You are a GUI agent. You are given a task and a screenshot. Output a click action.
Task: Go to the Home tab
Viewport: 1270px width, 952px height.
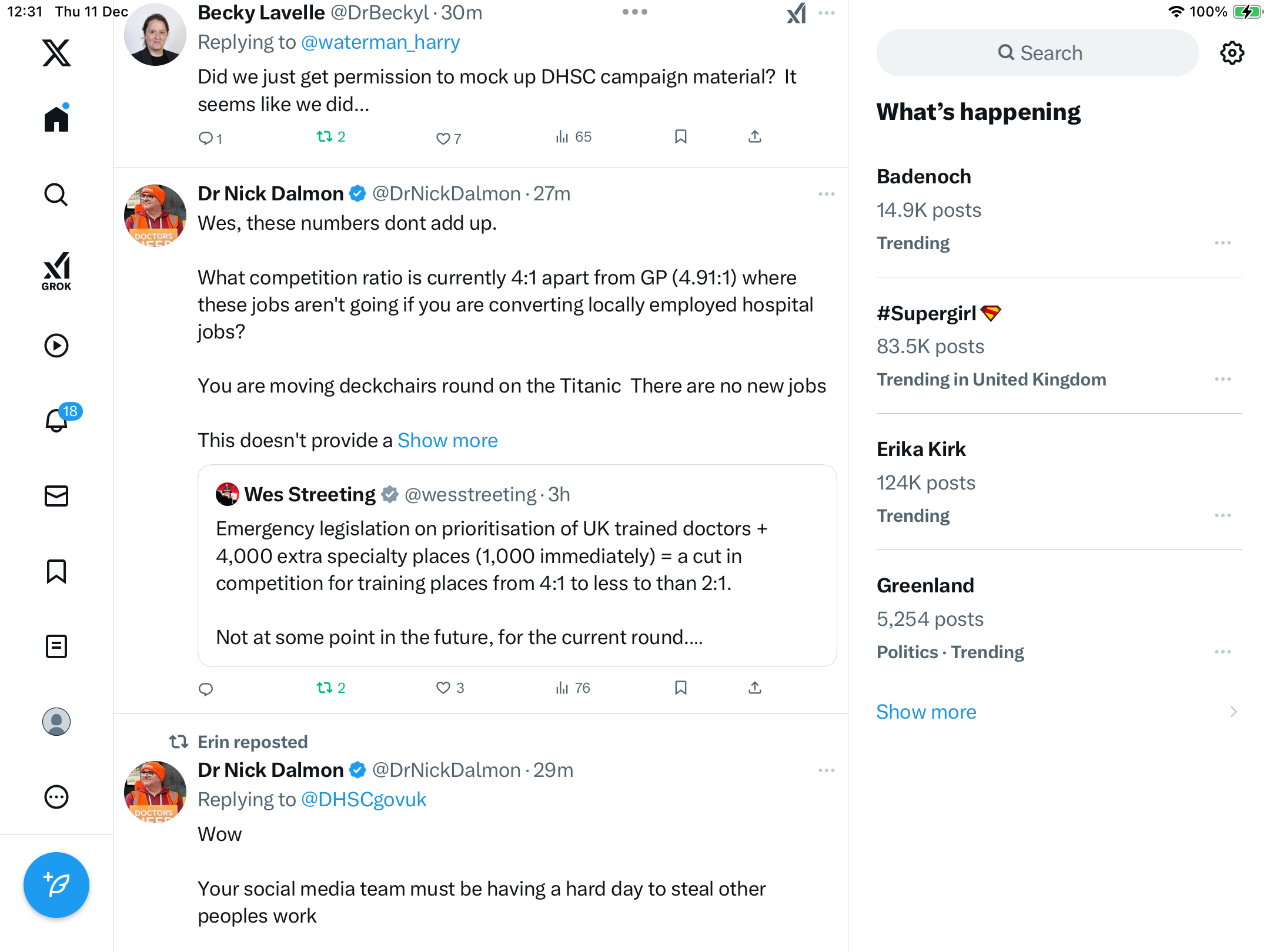(56, 119)
